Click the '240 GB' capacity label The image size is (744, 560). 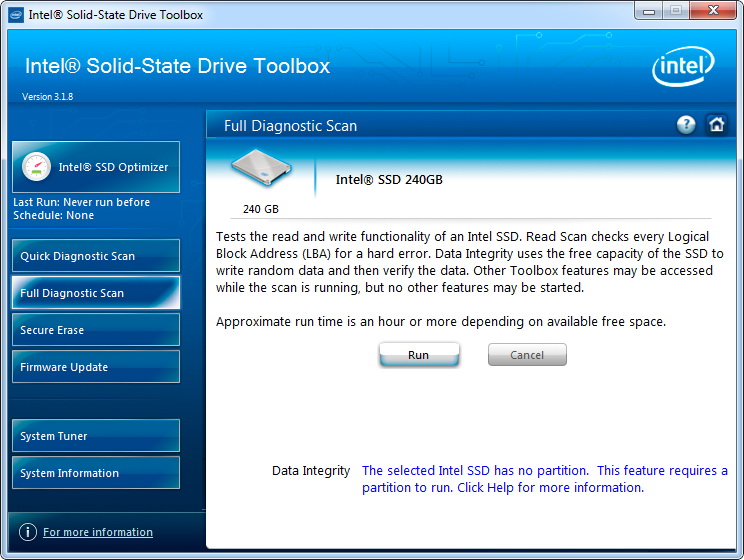coord(261,209)
